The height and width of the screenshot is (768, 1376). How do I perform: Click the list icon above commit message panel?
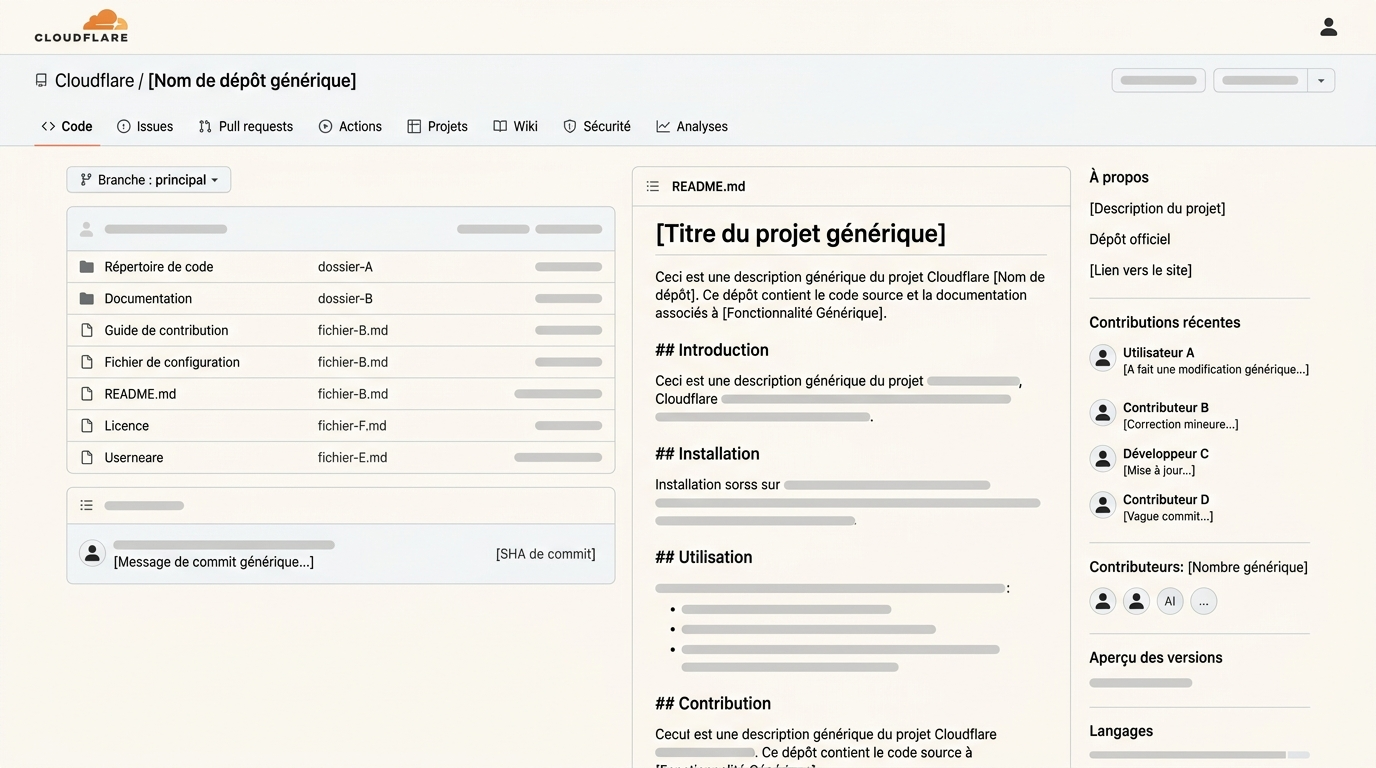point(87,506)
